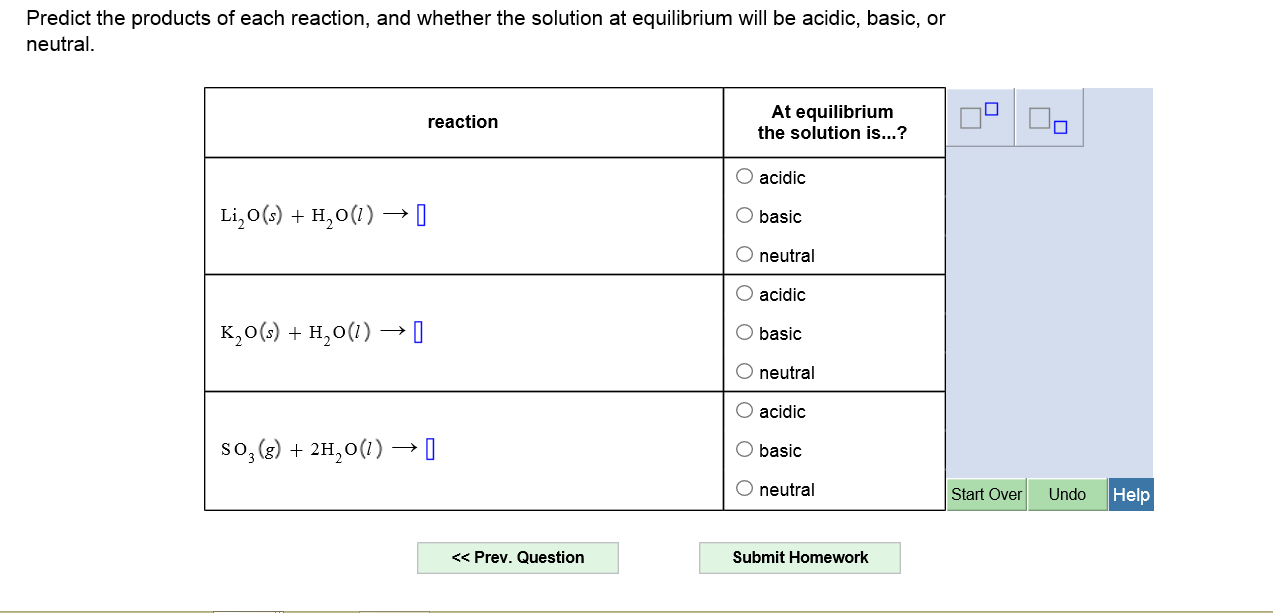Select the subscript input icon

coord(1048,117)
